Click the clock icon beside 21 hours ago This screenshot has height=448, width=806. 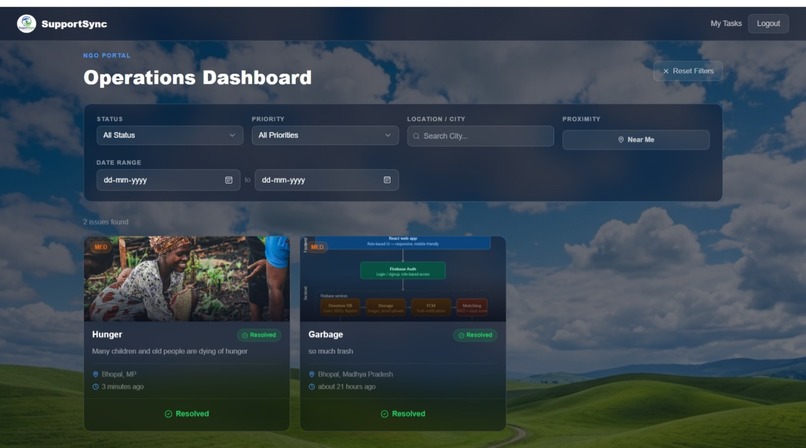click(312, 386)
